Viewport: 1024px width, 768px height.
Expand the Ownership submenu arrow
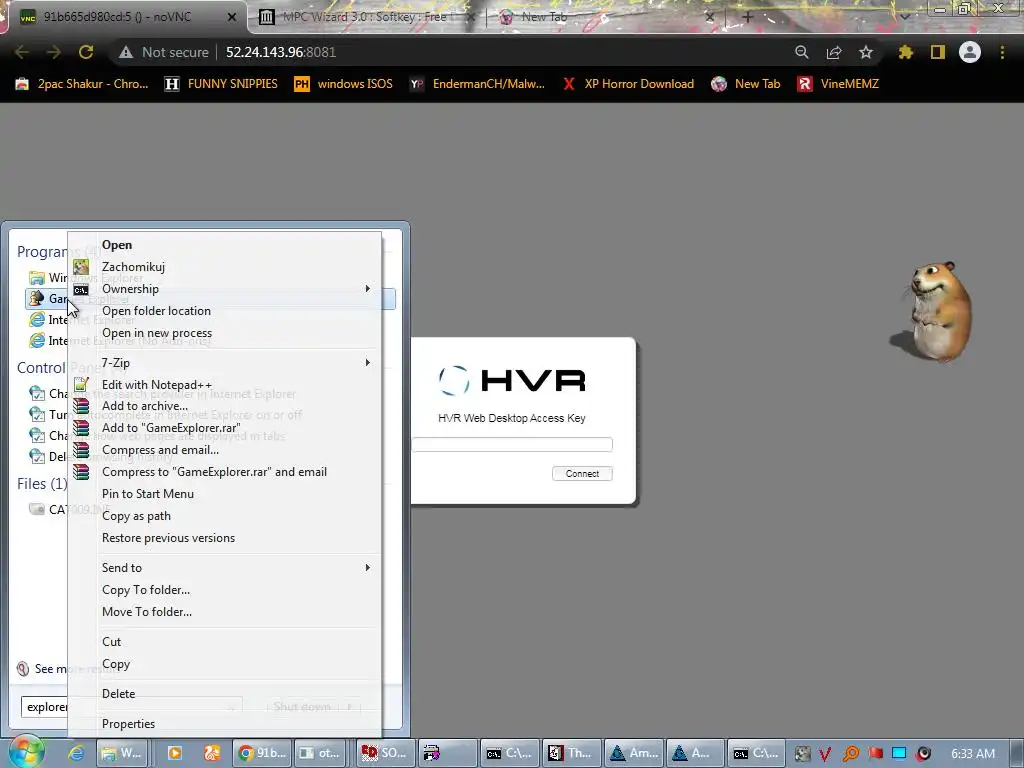pos(368,289)
